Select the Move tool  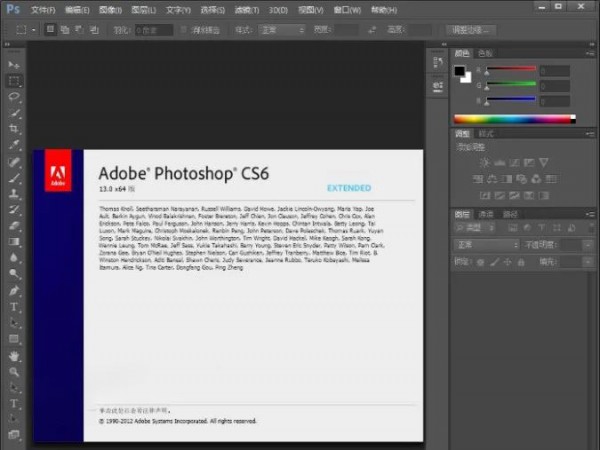point(14,65)
